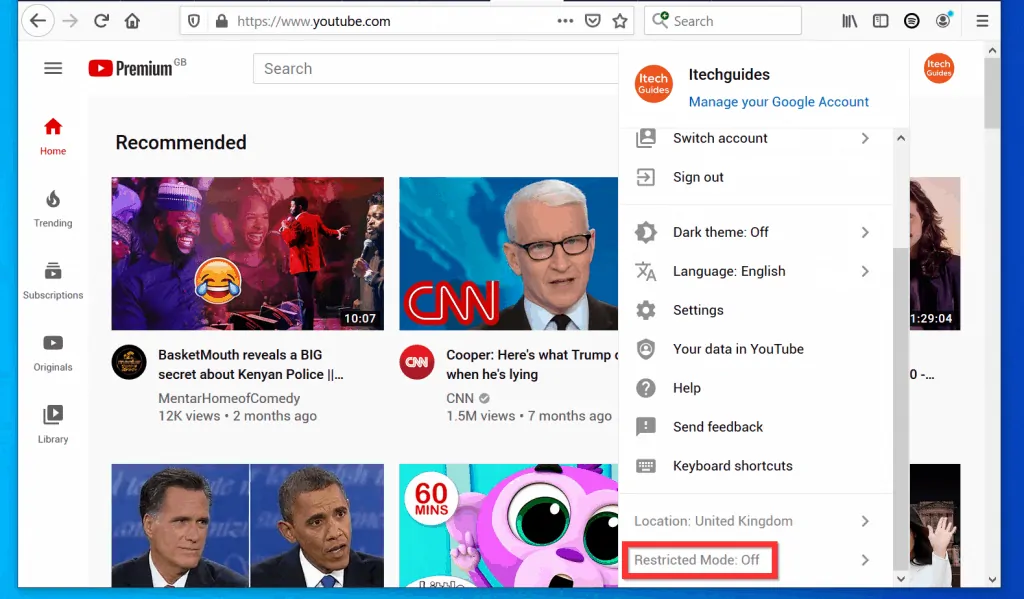1024x599 pixels.
Task: Open the Firefox Library icon
Action: point(850,21)
